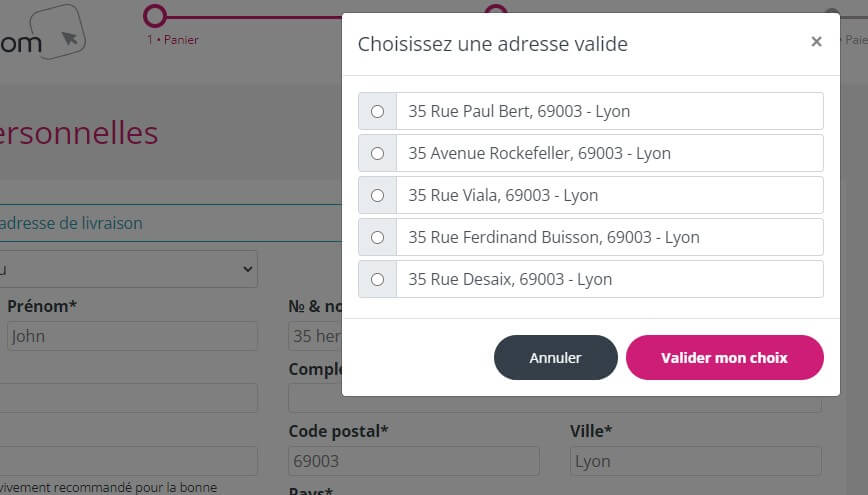Click the second checkout step circle
The width and height of the screenshot is (868, 495).
click(x=495, y=11)
